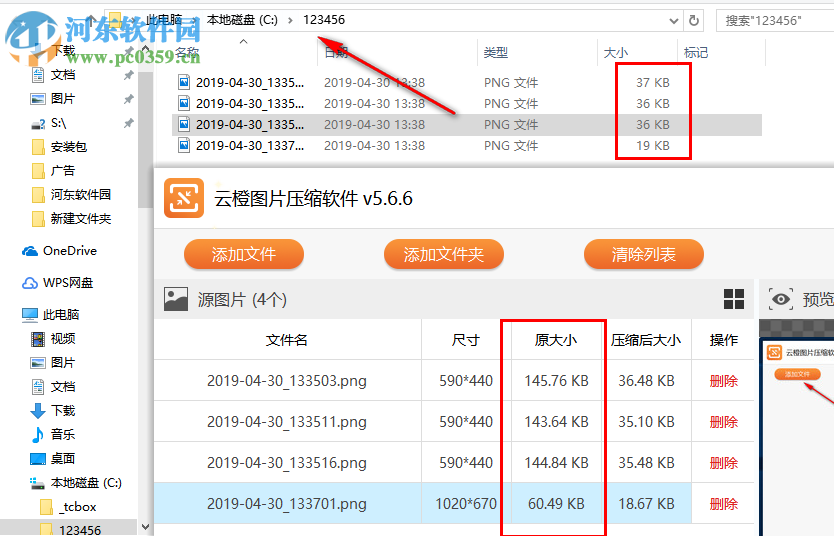Select 此电脑 in the navigation tree
Image resolution: width=834 pixels, height=536 pixels.
pyautogui.click(x=61, y=315)
